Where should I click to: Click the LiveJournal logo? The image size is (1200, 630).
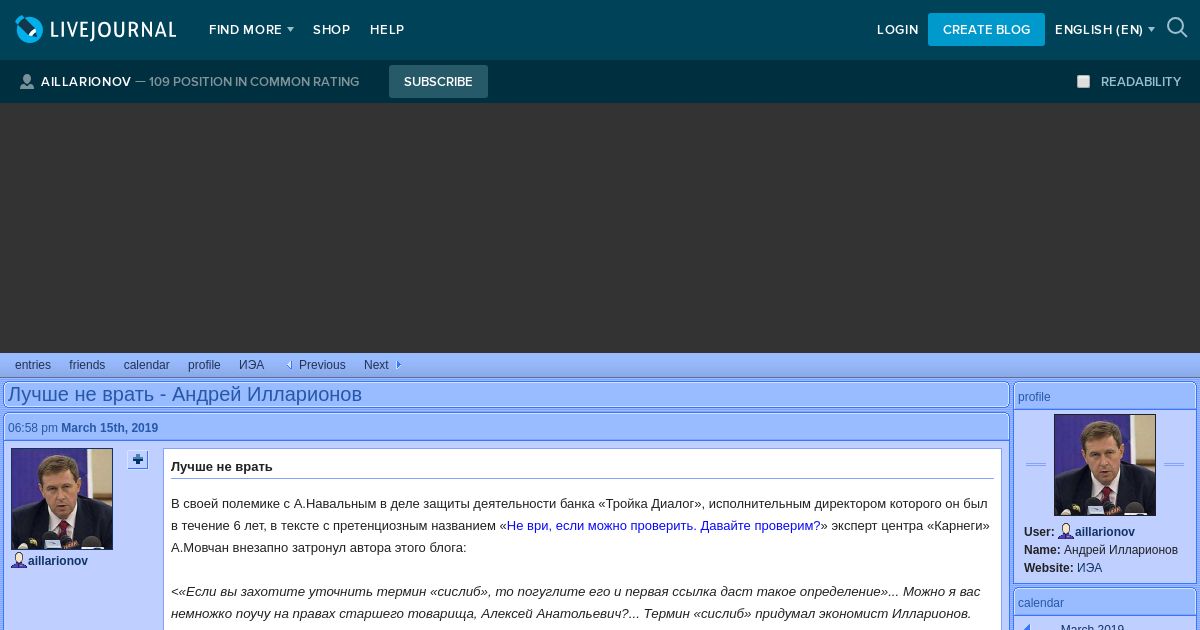(96, 30)
